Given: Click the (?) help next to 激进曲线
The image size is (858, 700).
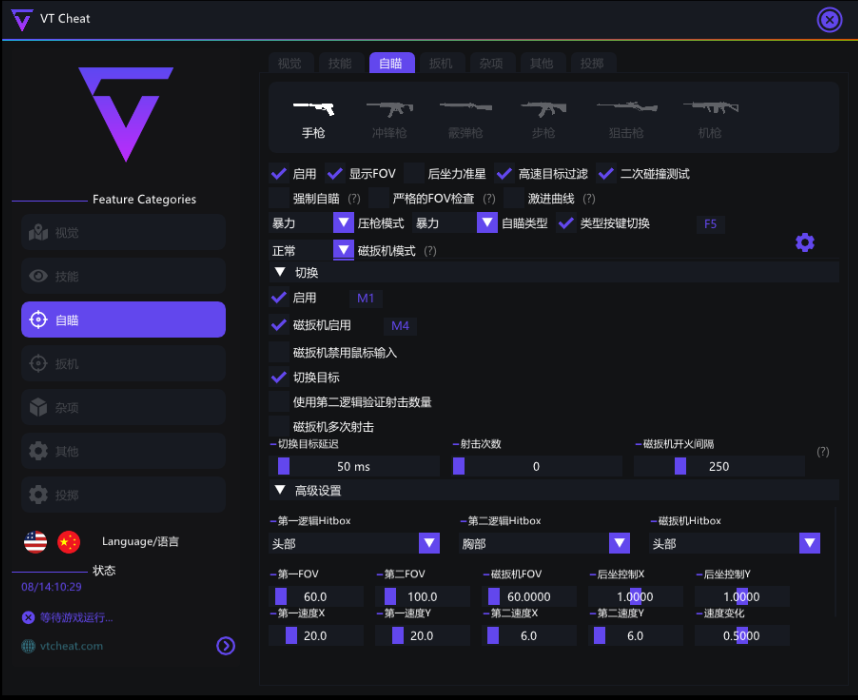Looking at the screenshot, I should tap(589, 199).
